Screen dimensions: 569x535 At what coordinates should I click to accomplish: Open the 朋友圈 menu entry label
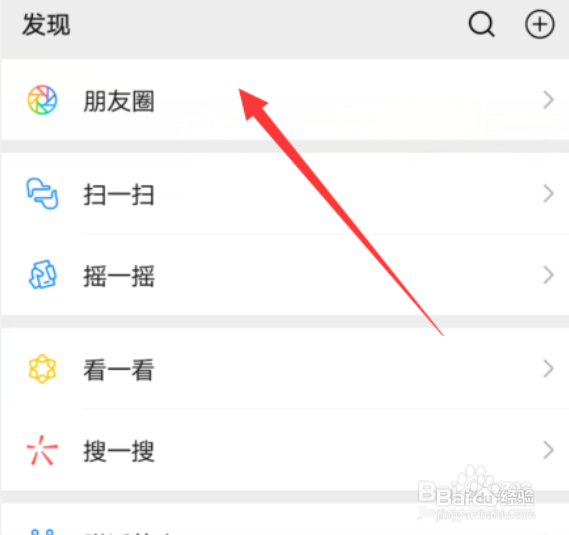pyautogui.click(x=119, y=101)
